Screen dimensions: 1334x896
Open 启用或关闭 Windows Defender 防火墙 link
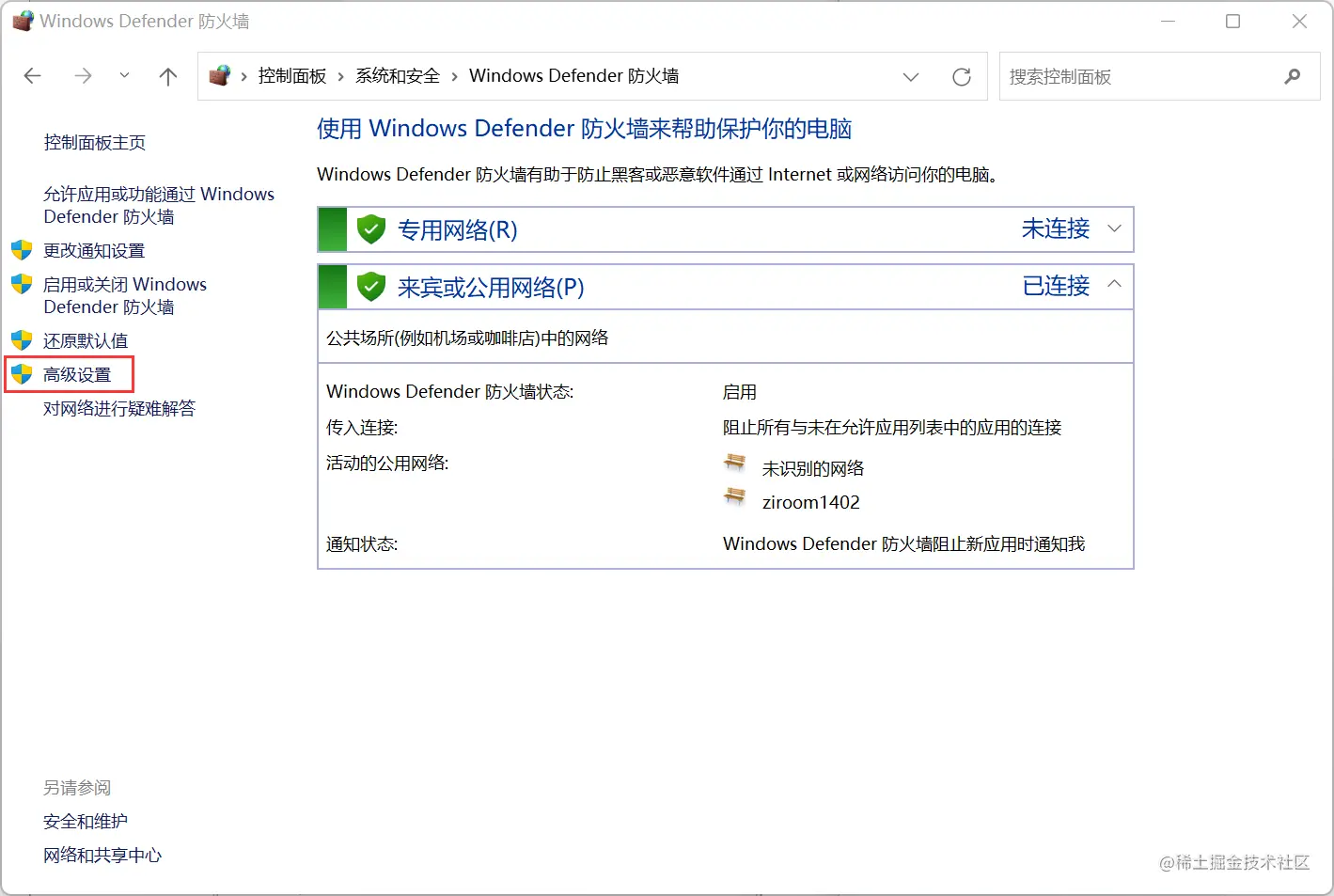pyautogui.click(x=125, y=295)
